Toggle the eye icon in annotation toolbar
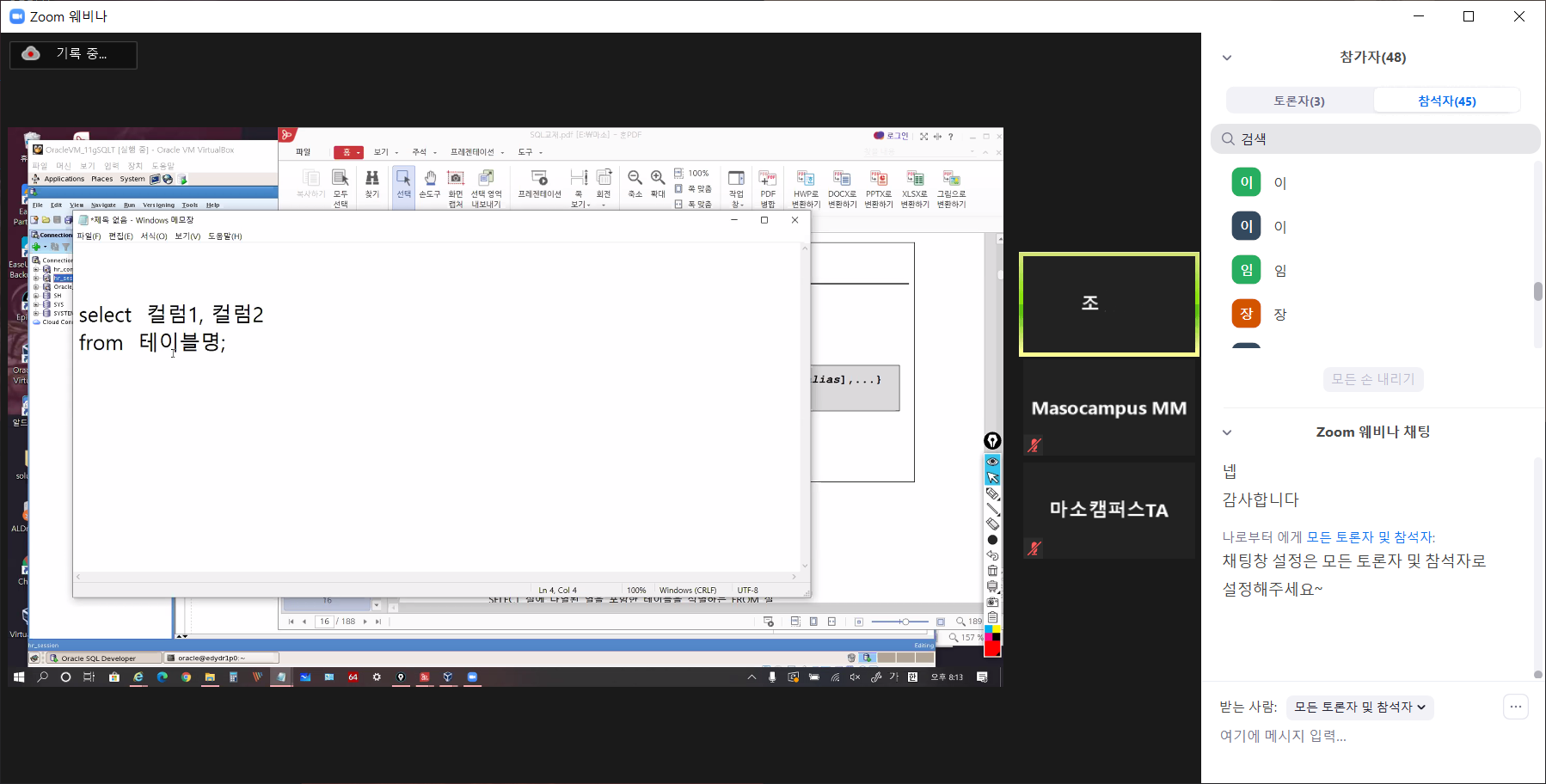The width and height of the screenshot is (1546, 784). point(992,462)
